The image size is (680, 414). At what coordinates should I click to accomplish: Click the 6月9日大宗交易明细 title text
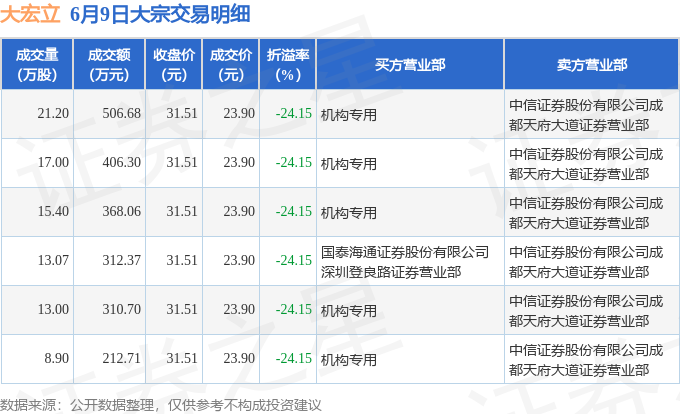coord(160,14)
